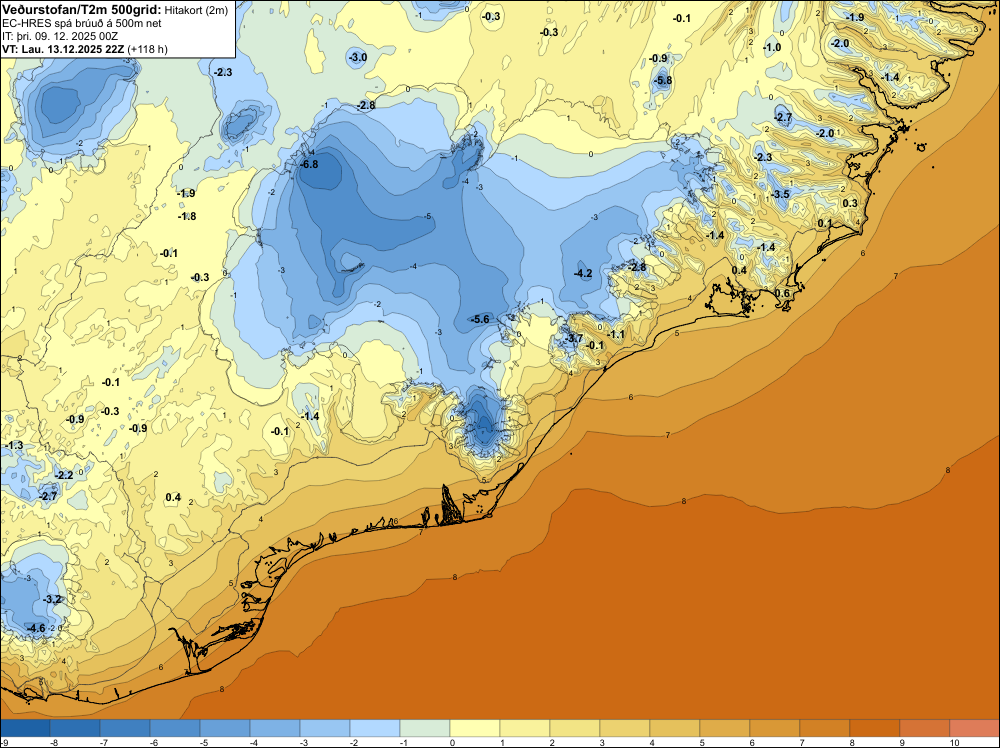Click legend swatch between -5 and -4
This screenshot has height=748, width=1000.
click(225, 728)
